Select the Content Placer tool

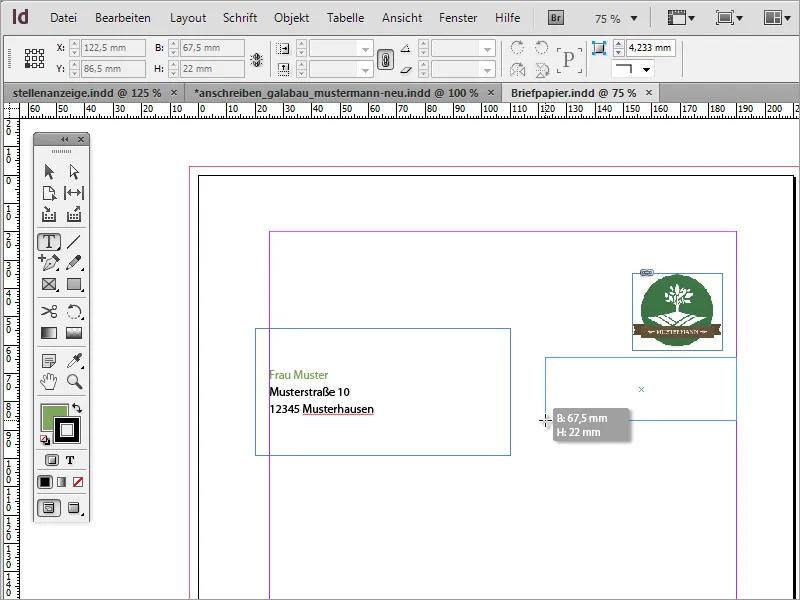(74, 215)
